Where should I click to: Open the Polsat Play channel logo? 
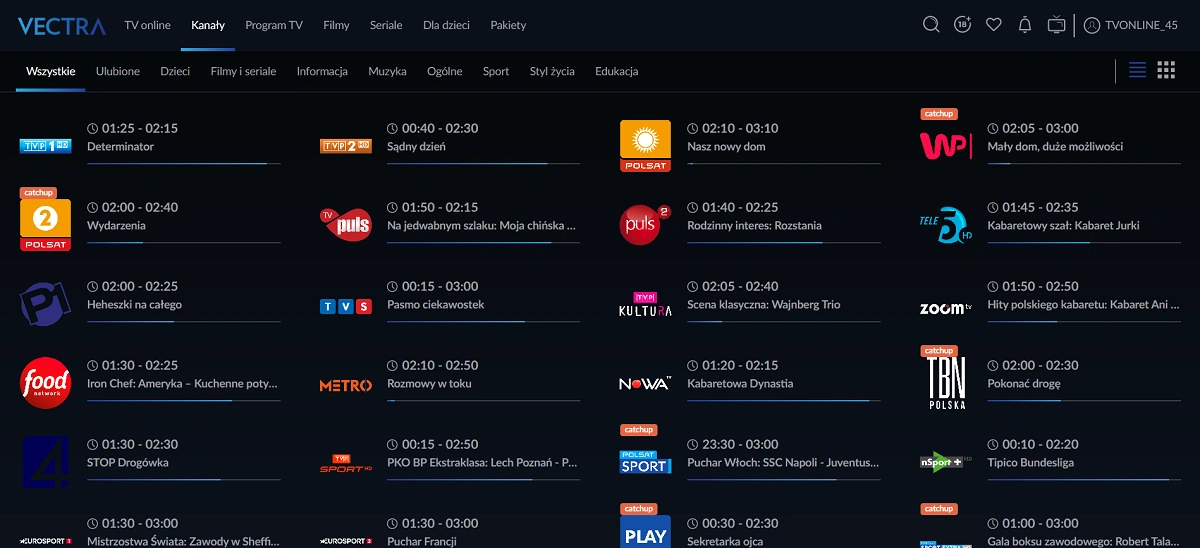645,532
